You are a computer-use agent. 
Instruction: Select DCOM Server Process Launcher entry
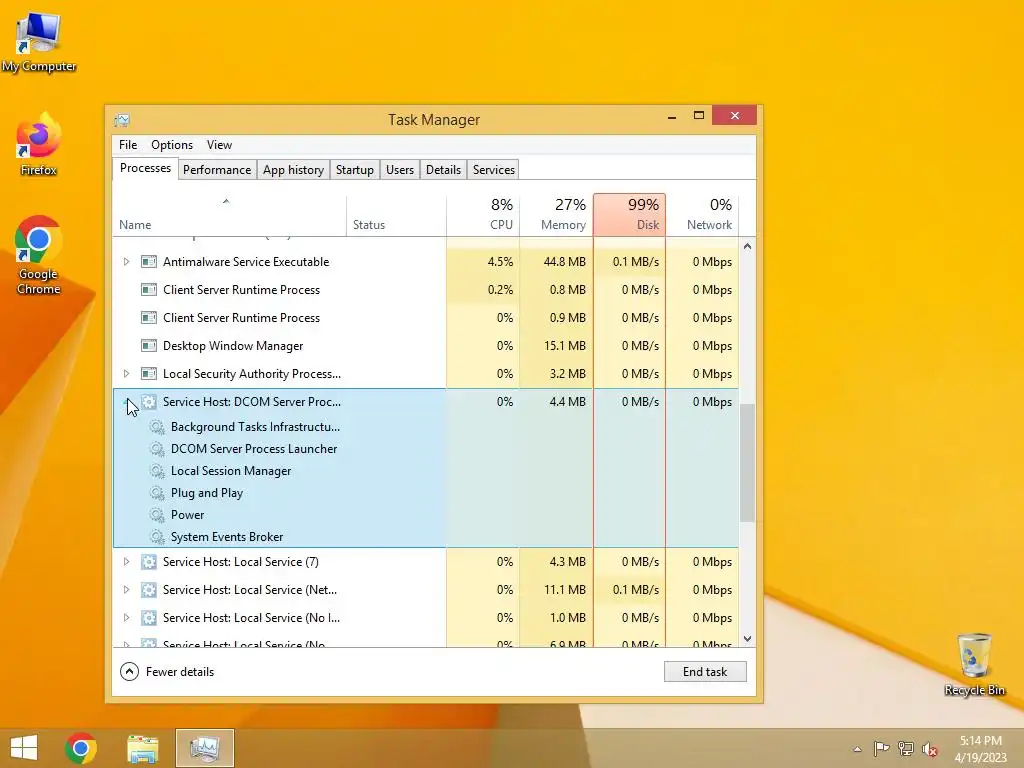click(x=426, y=449)
